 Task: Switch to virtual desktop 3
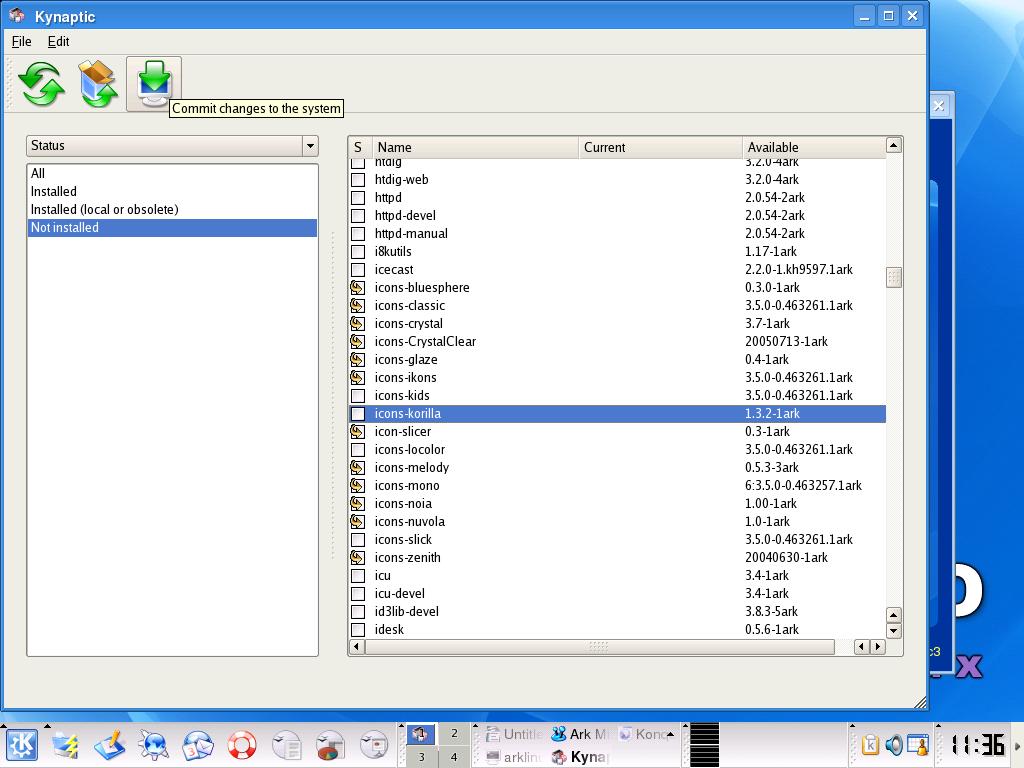[421, 757]
